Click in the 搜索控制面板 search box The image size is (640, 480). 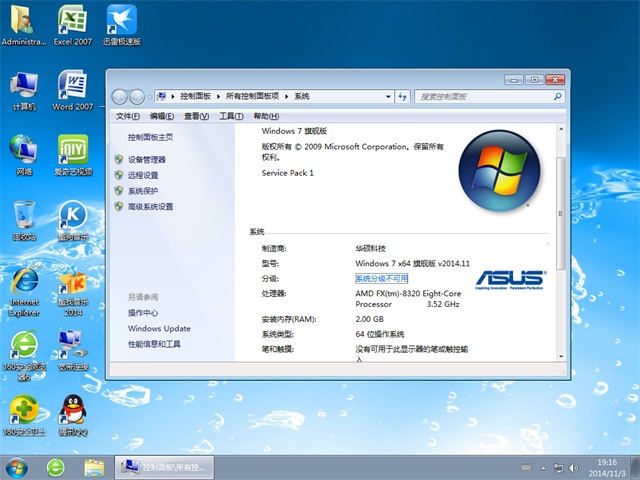(480, 97)
